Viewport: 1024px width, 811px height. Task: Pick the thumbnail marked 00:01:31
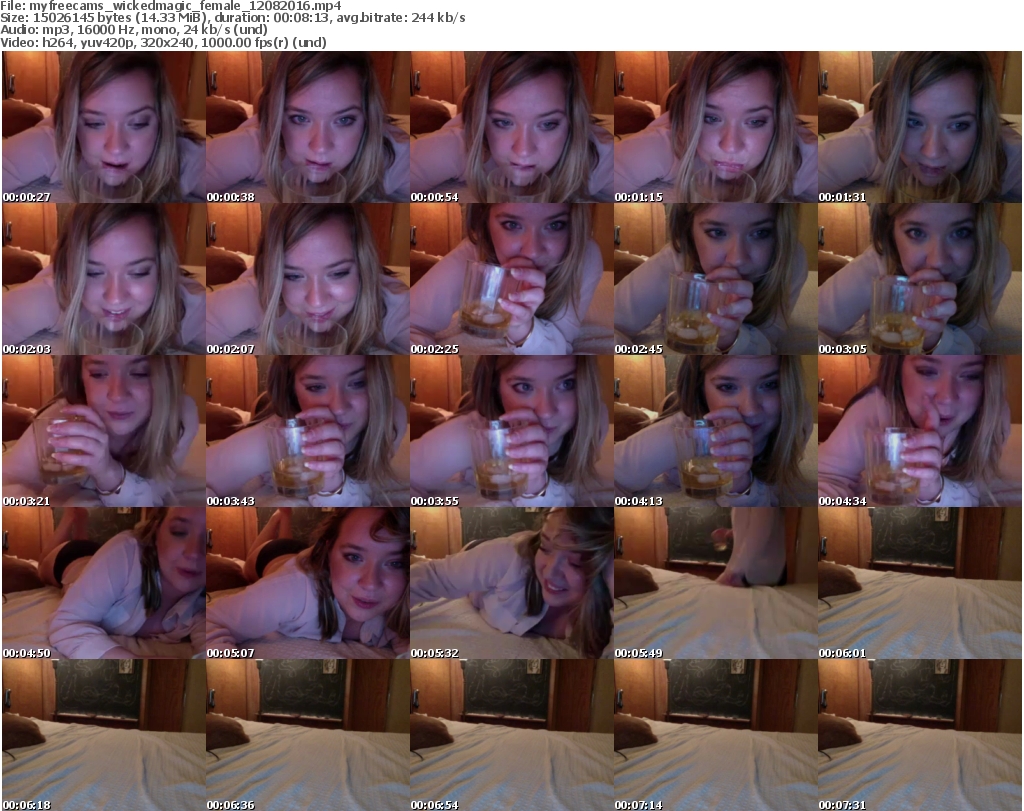920,127
